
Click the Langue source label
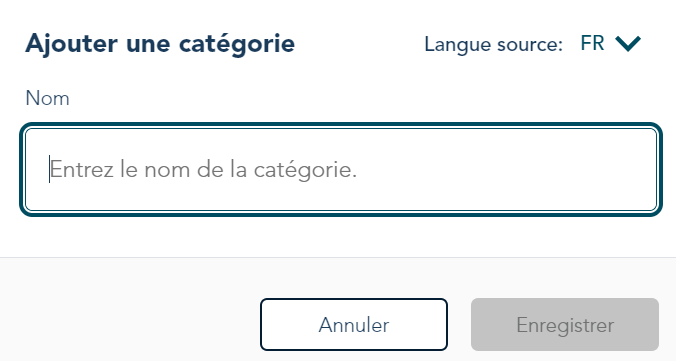pos(494,45)
